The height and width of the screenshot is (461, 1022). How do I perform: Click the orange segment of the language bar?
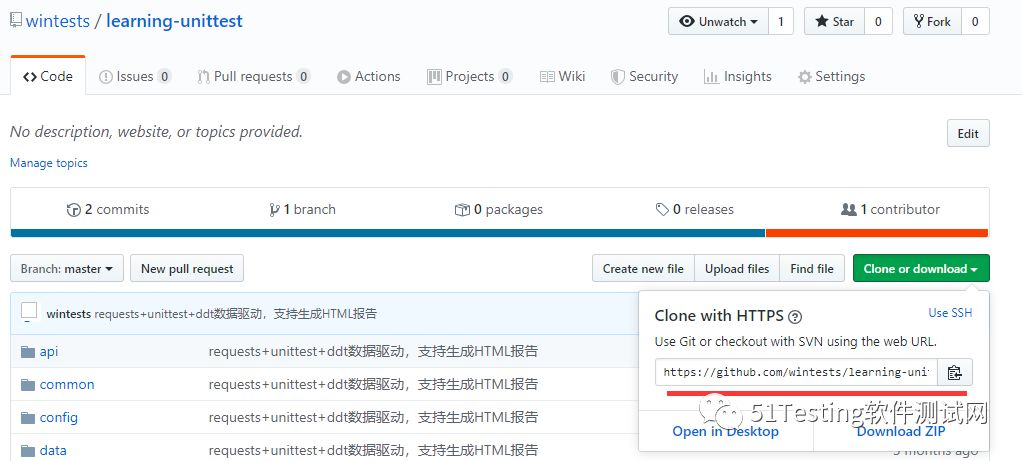tap(877, 233)
